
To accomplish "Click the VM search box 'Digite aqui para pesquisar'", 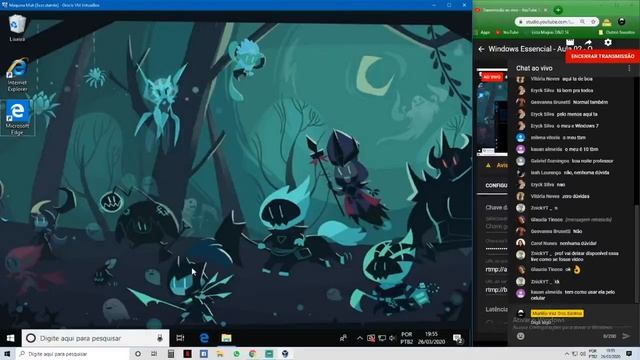I will point(95,338).
